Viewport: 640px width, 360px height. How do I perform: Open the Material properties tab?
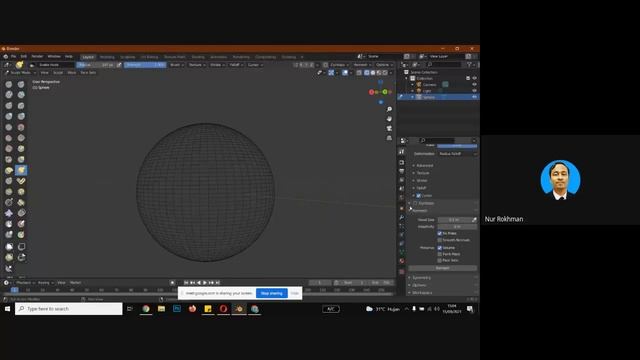(x=402, y=260)
